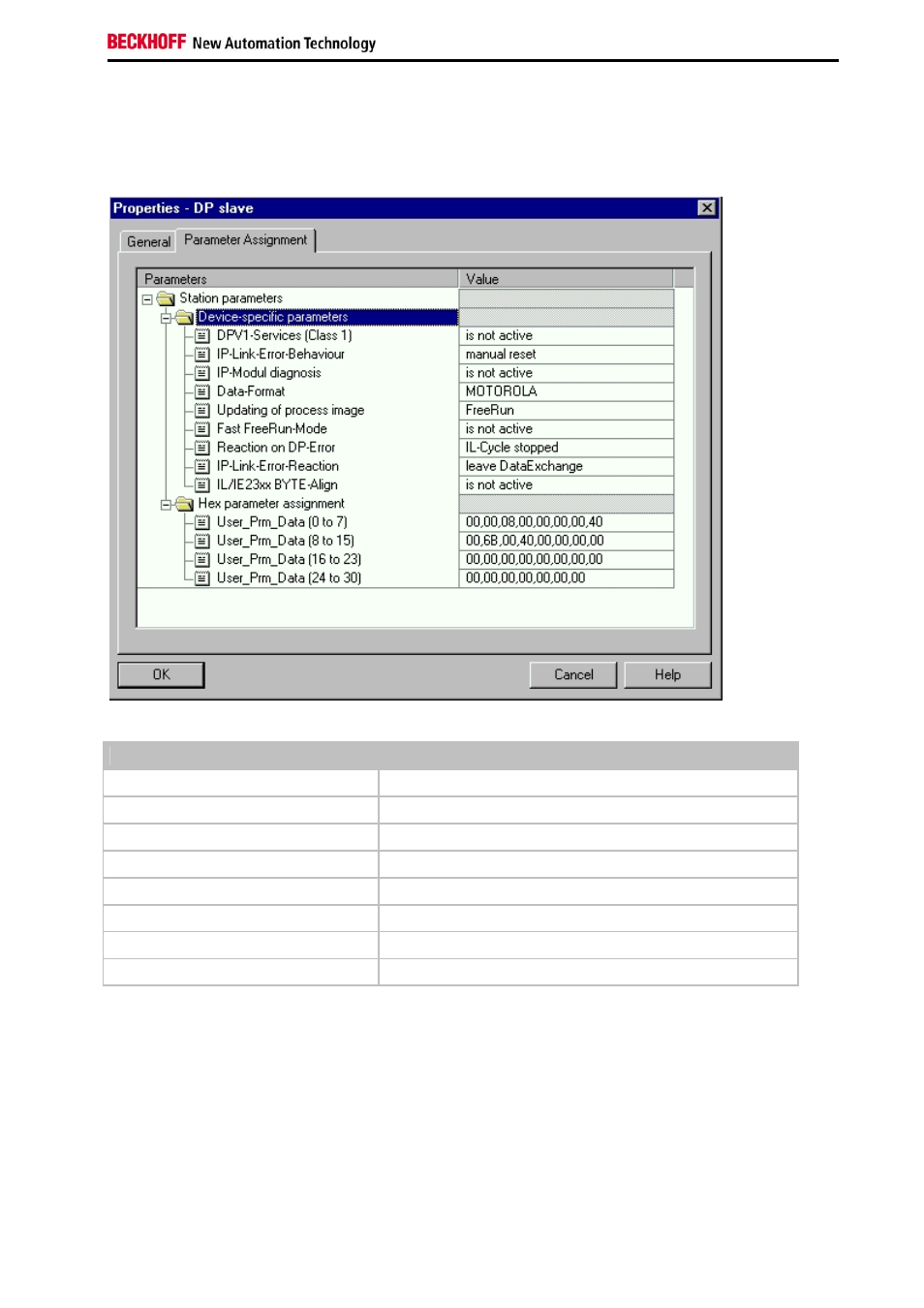The image size is (924, 1308).
Task: Click the User_Prm_Data (0 to 7) icon
Action: pos(202,522)
